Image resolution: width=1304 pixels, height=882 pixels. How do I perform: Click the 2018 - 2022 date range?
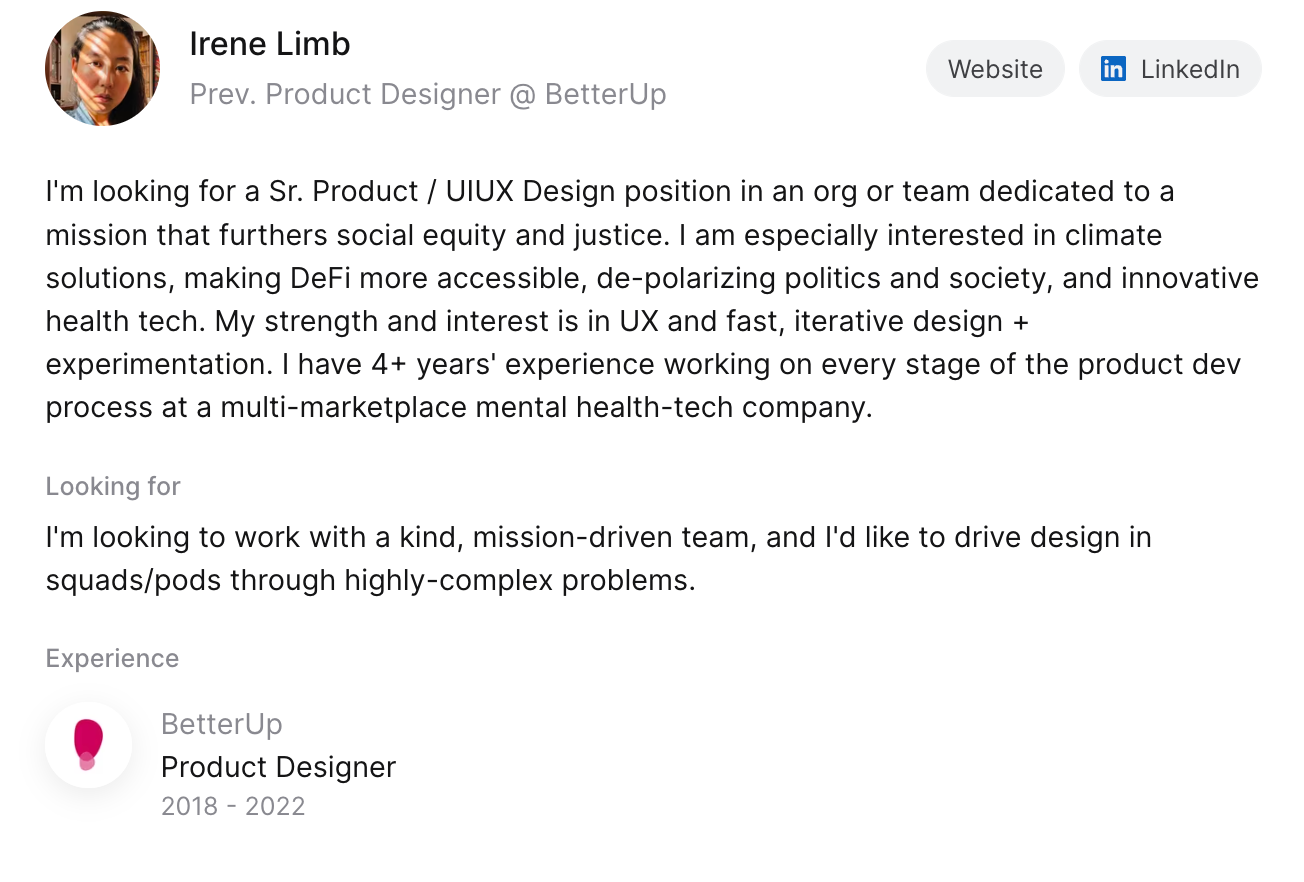[x=233, y=806]
